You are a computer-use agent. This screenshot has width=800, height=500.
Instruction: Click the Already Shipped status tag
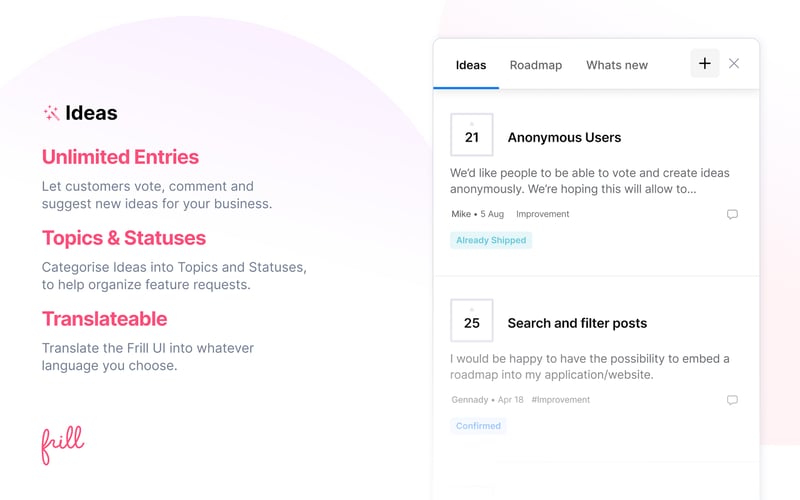(x=491, y=240)
